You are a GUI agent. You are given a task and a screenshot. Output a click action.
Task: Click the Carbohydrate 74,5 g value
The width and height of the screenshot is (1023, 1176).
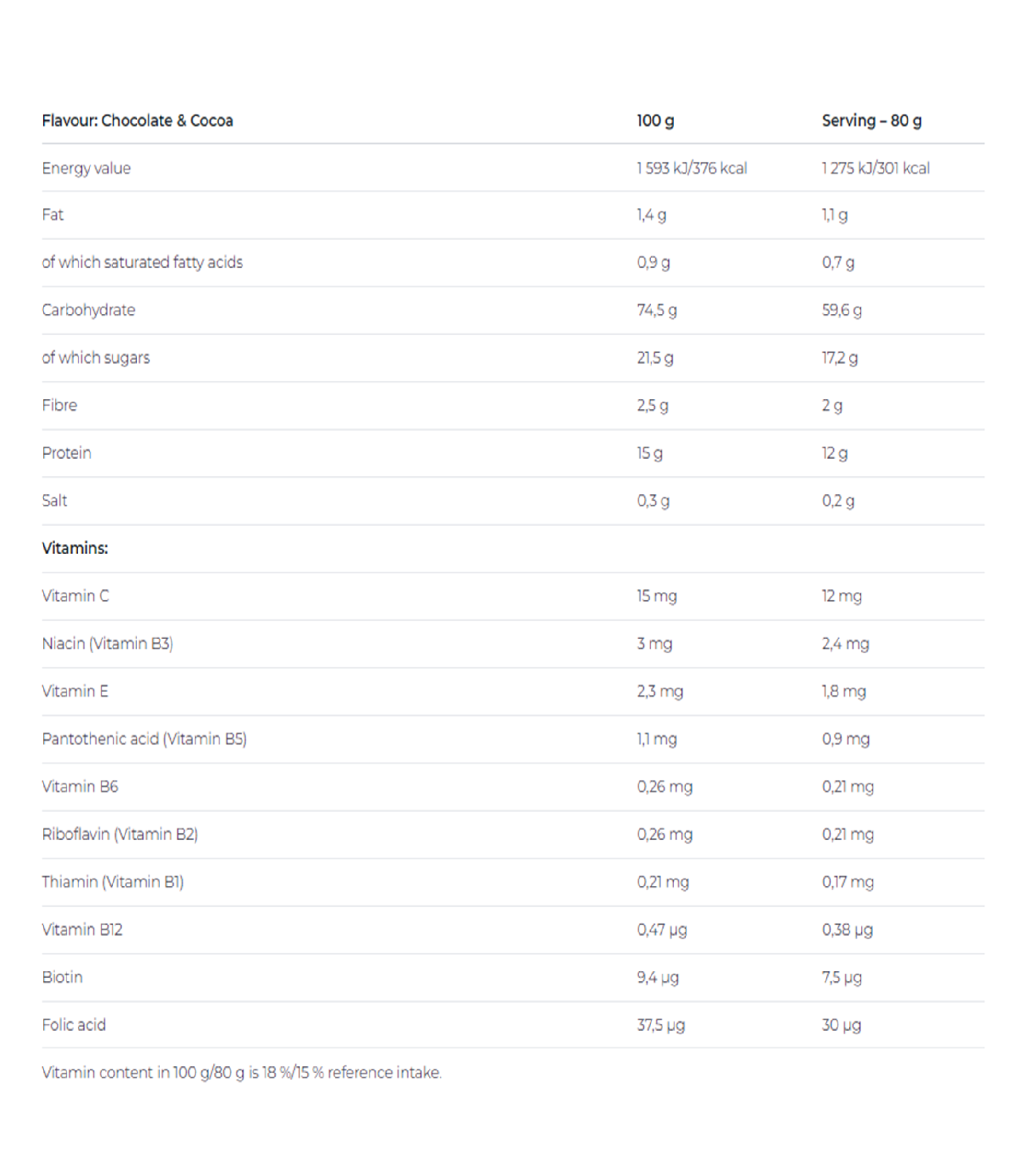click(x=657, y=311)
